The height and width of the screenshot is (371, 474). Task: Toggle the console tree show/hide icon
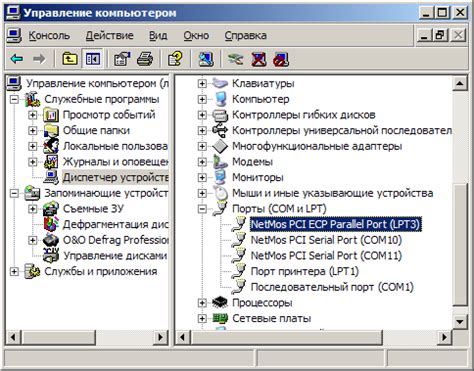[x=93, y=59]
